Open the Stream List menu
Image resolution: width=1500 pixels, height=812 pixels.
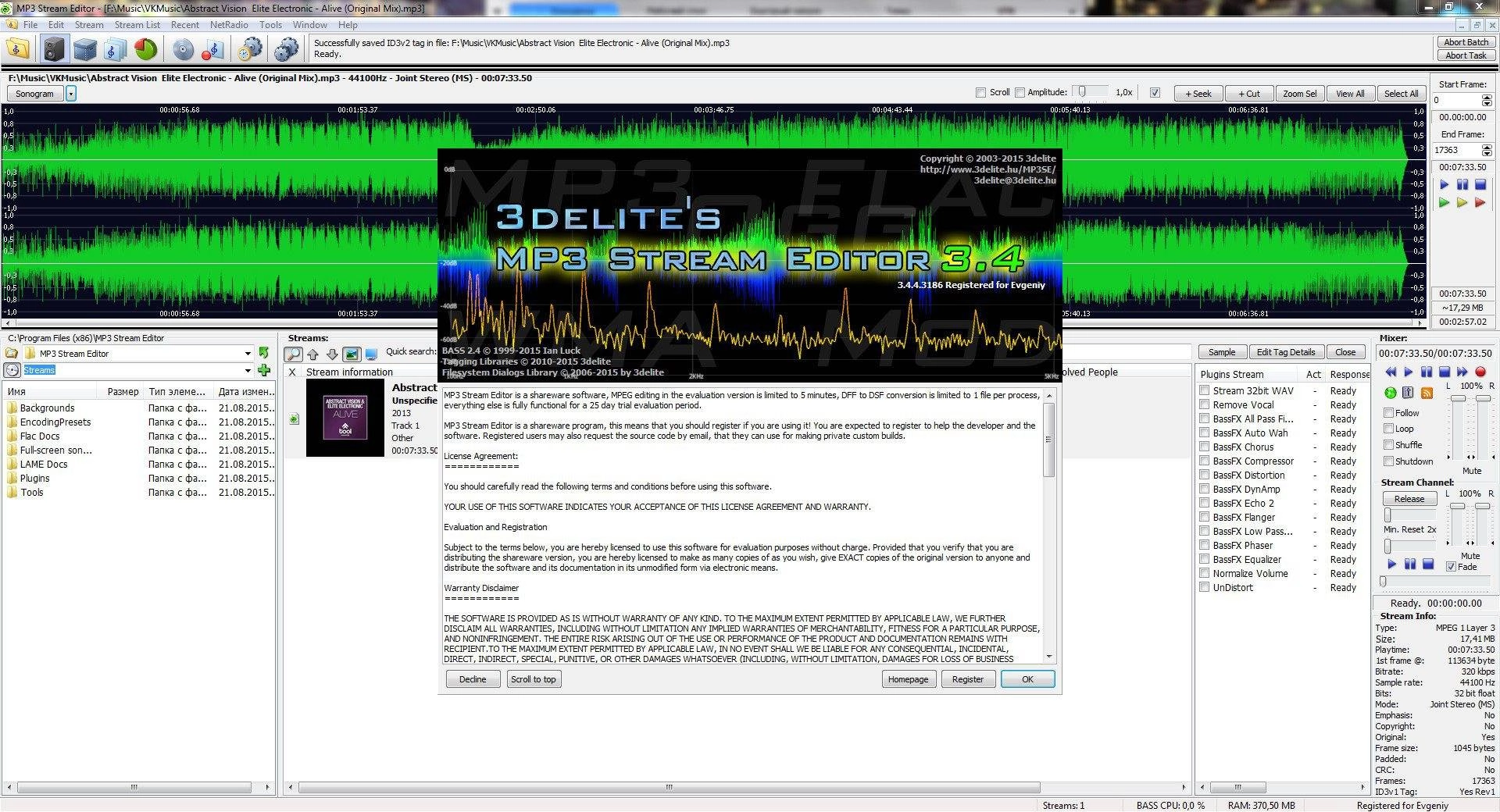(137, 25)
